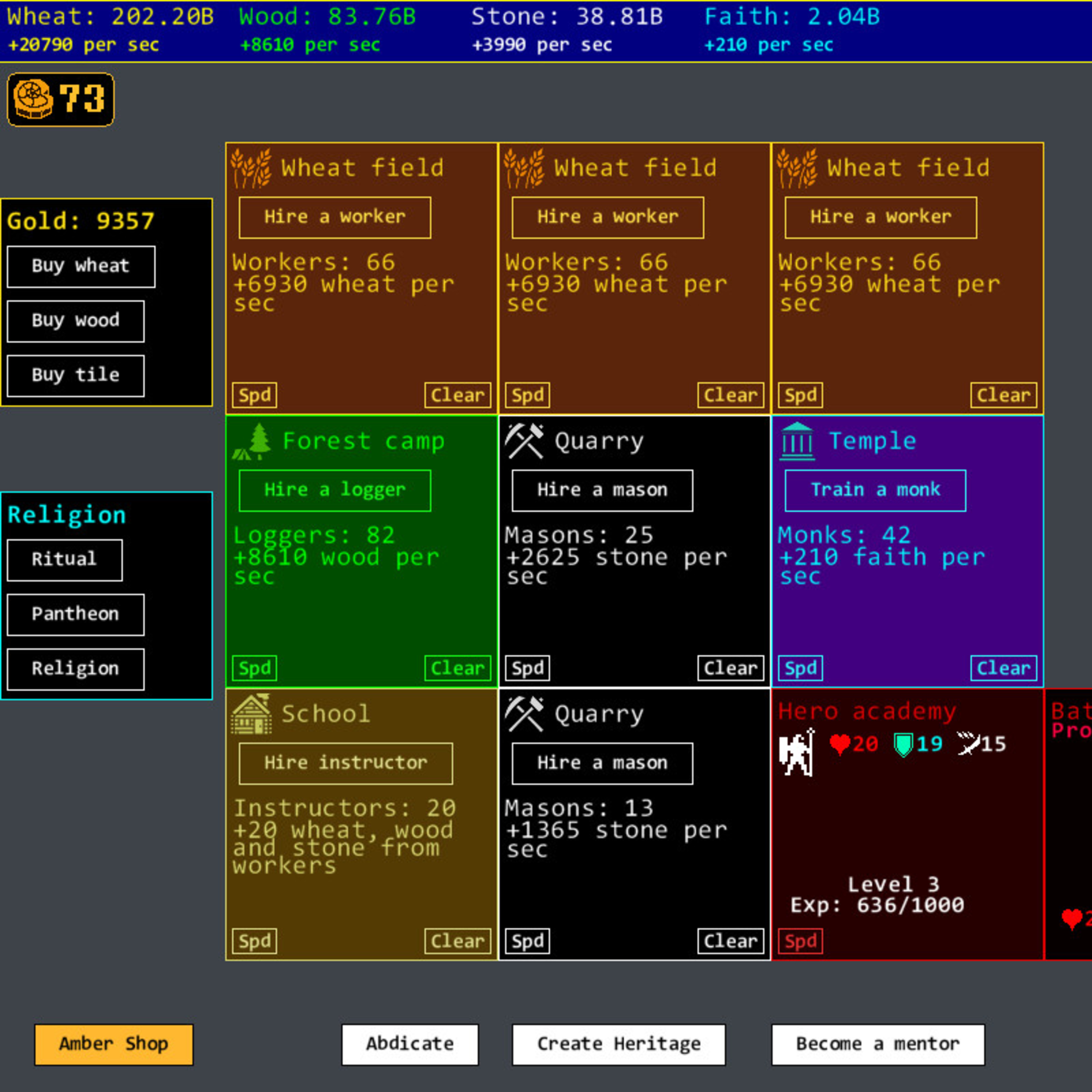Click the Abdicate button
The width and height of the screenshot is (1092, 1092).
[410, 1044]
